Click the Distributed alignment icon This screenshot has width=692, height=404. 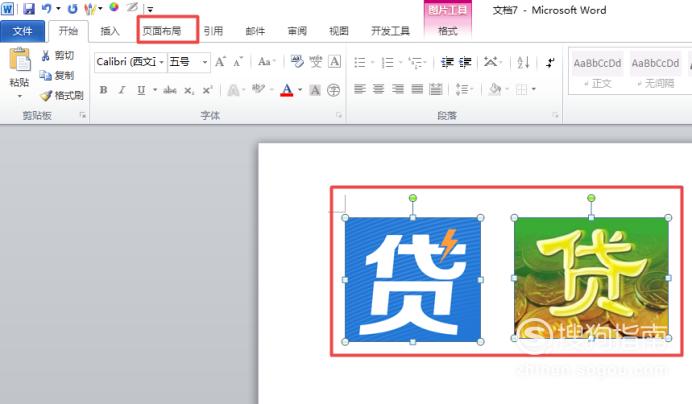tap(436, 90)
